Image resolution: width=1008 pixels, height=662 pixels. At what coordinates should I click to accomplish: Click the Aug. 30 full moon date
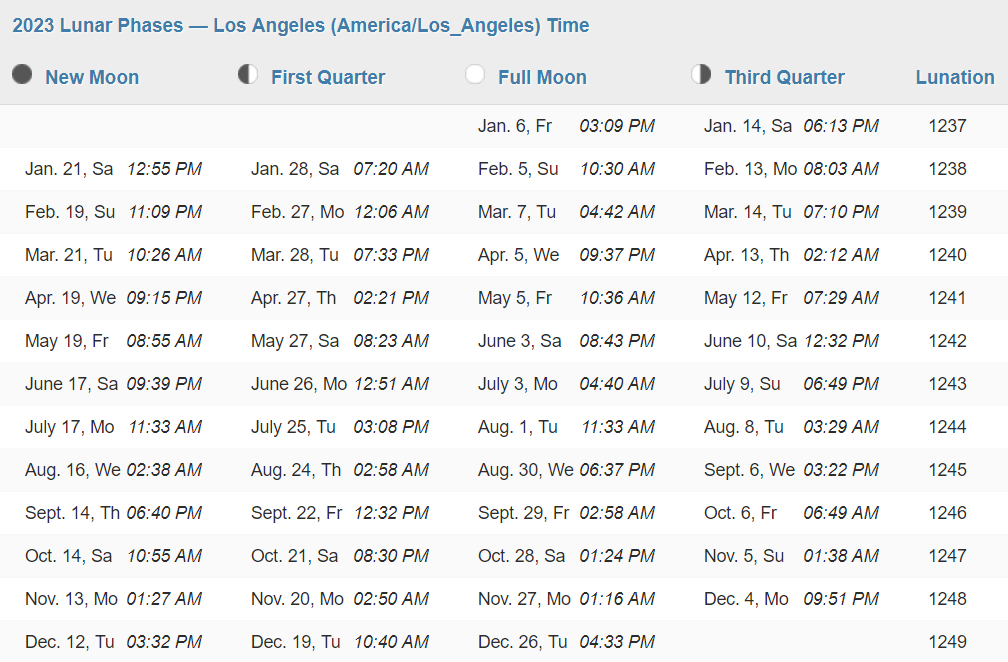coord(525,470)
